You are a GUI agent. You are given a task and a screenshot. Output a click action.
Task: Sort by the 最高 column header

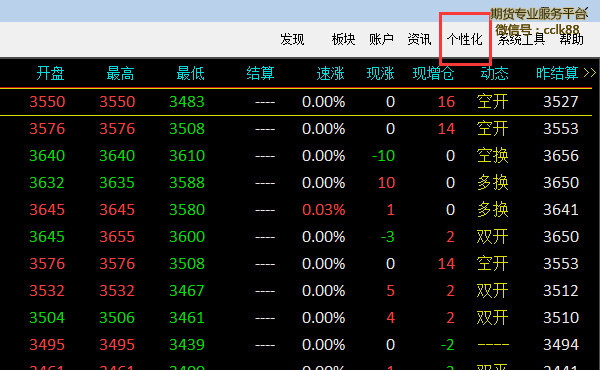[120, 73]
